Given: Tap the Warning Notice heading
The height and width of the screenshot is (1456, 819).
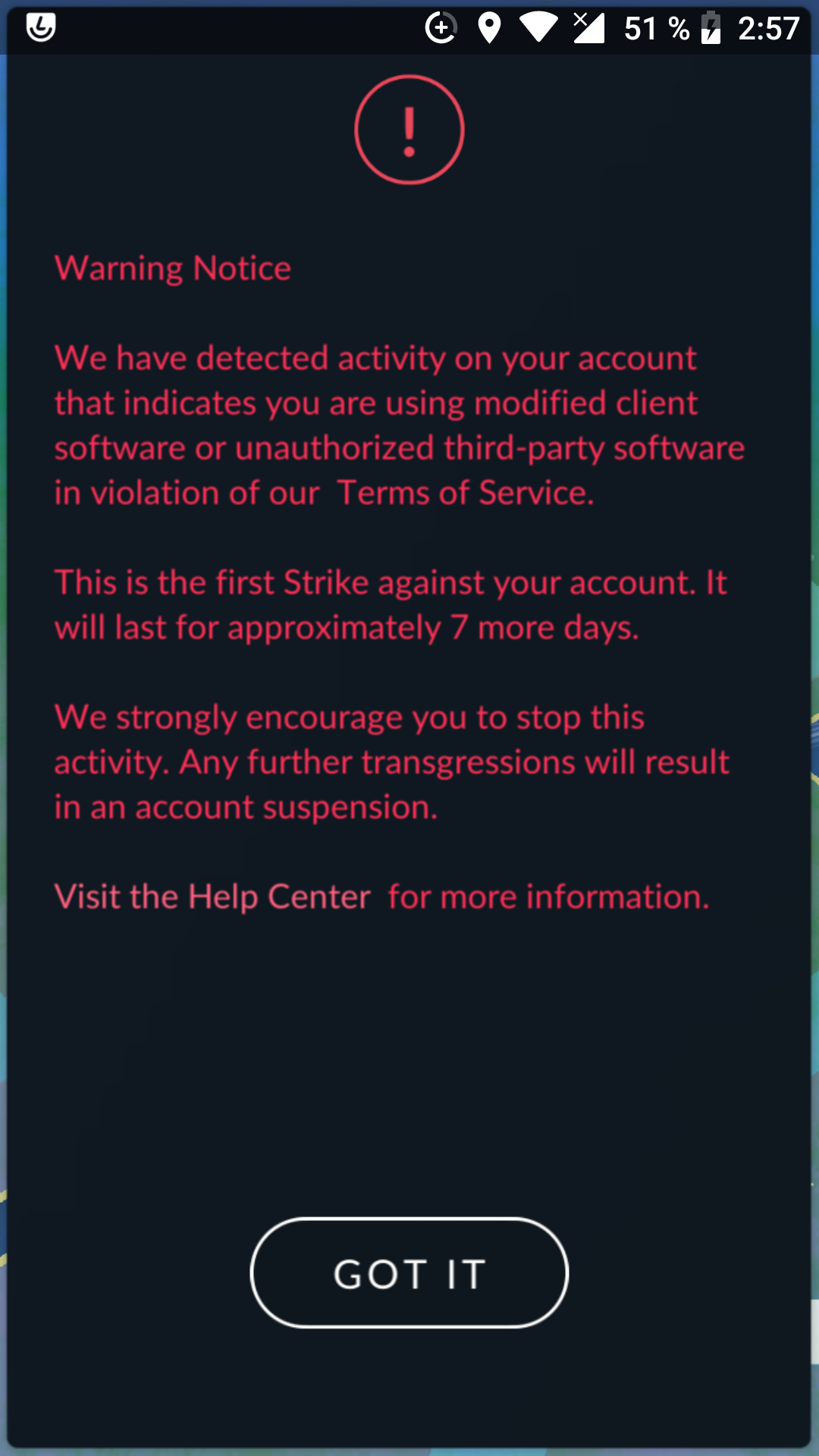Looking at the screenshot, I should tap(173, 268).
